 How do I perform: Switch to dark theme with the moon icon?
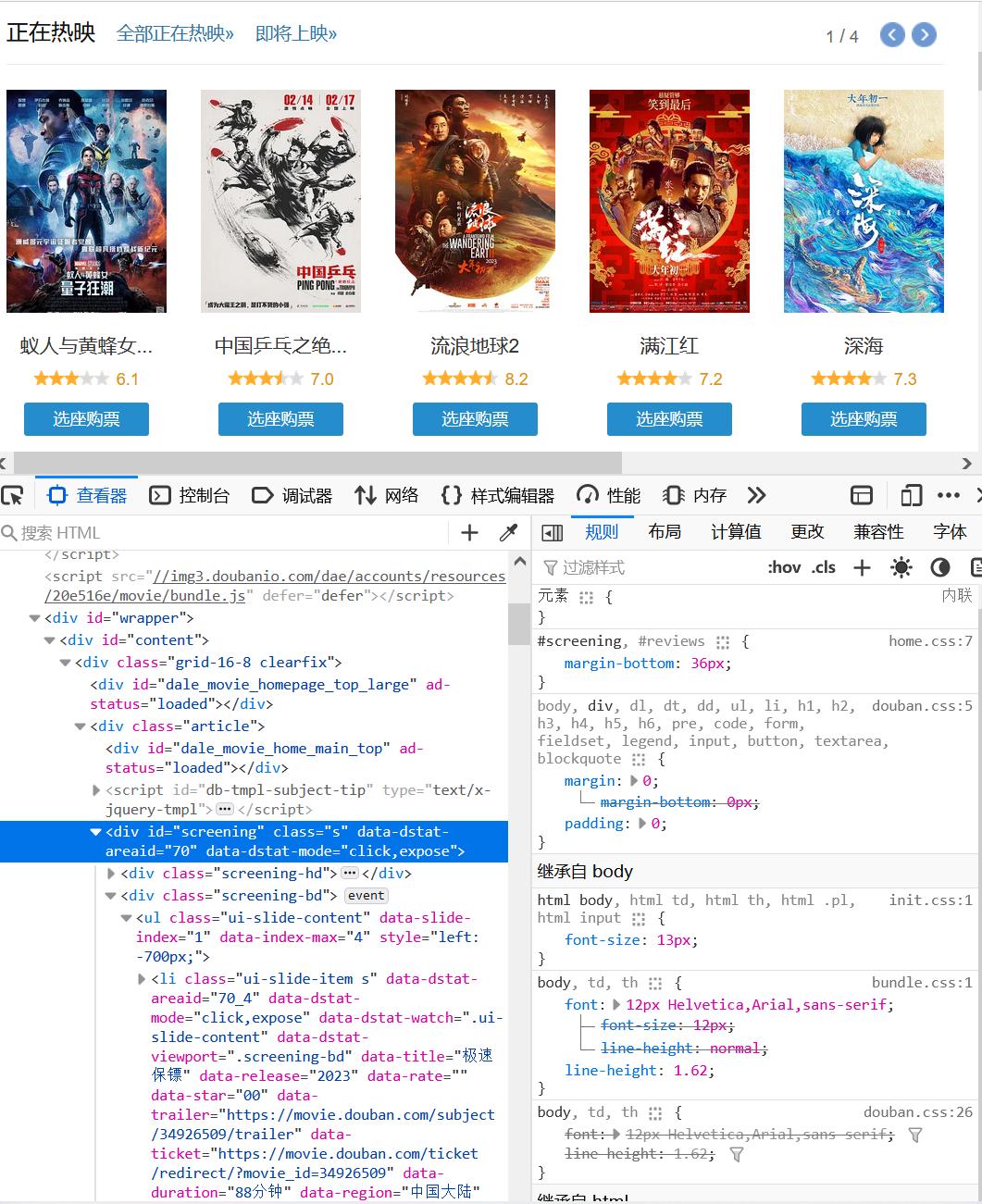[x=940, y=566]
